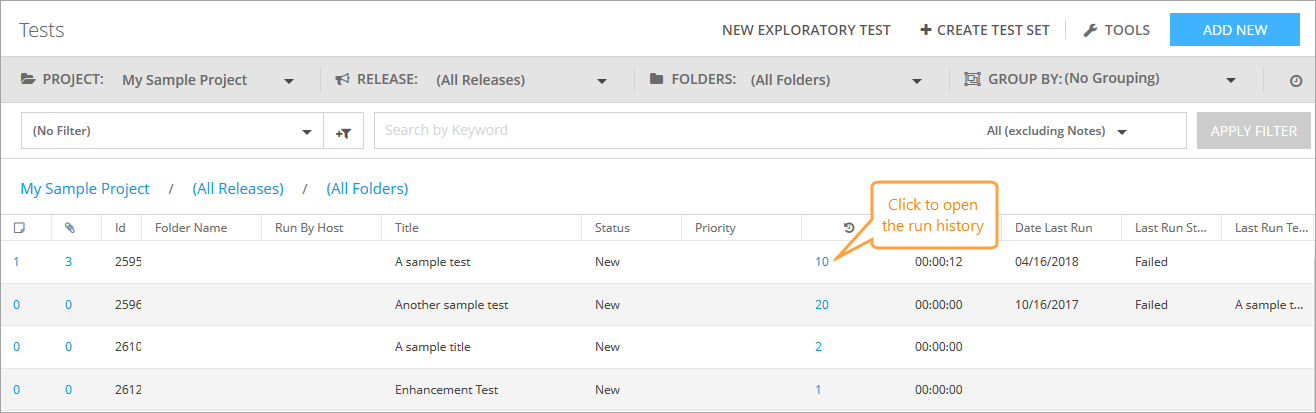Click Create Test Set
This screenshot has width=1316, height=413.
point(985,30)
